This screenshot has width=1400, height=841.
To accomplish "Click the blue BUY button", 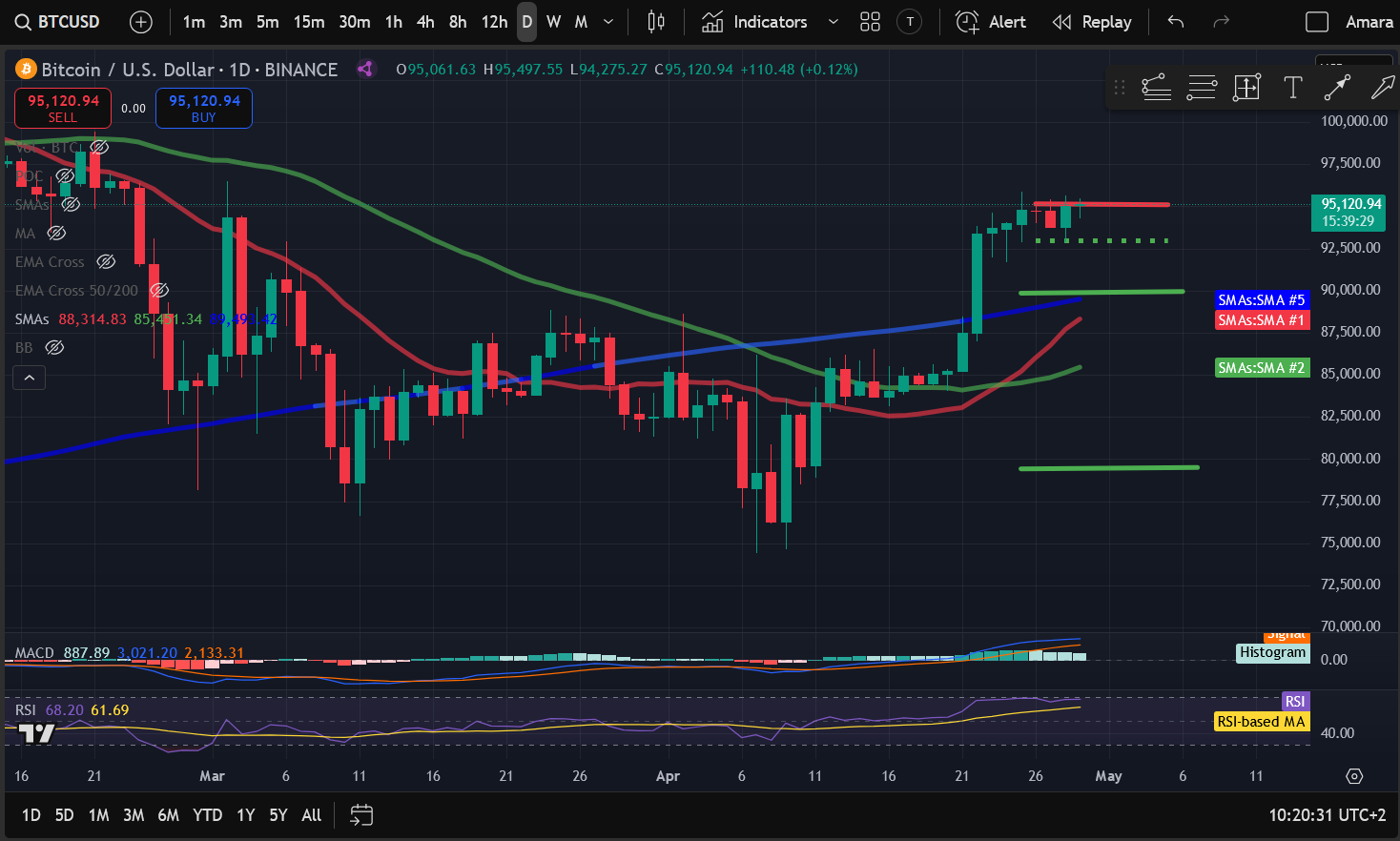I will pyautogui.click(x=204, y=108).
